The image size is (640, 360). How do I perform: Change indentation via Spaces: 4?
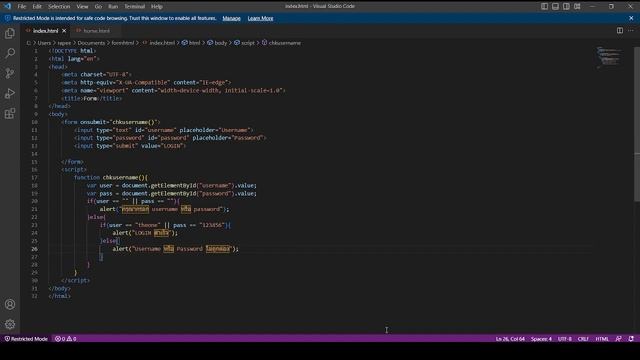pos(541,339)
